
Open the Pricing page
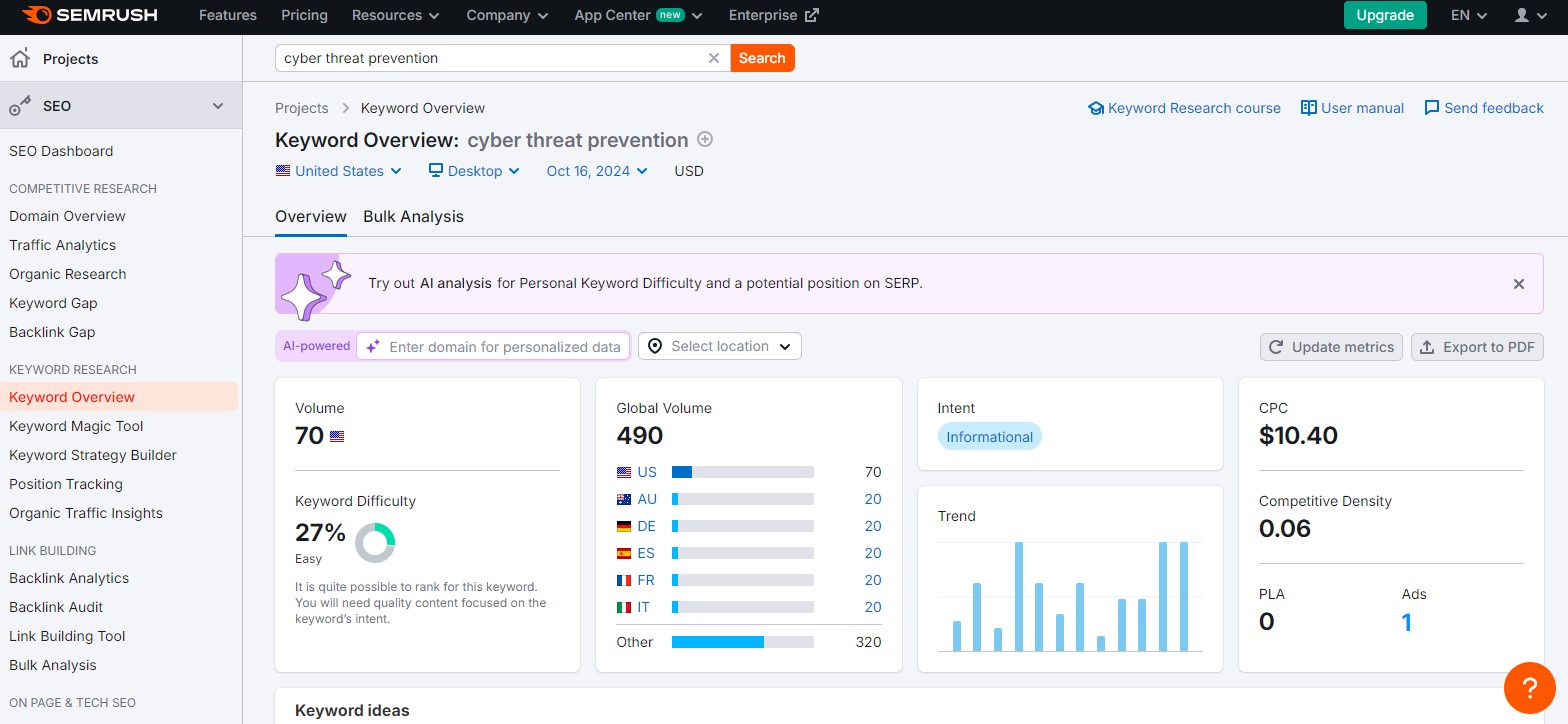pos(305,15)
